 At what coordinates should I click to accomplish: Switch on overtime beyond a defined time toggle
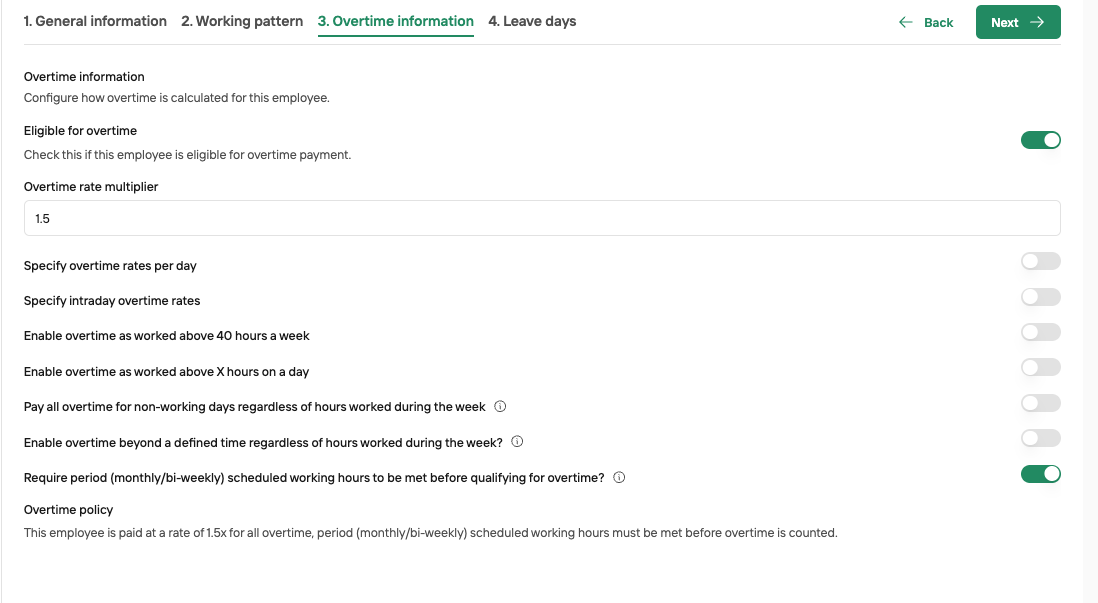pyautogui.click(x=1041, y=438)
